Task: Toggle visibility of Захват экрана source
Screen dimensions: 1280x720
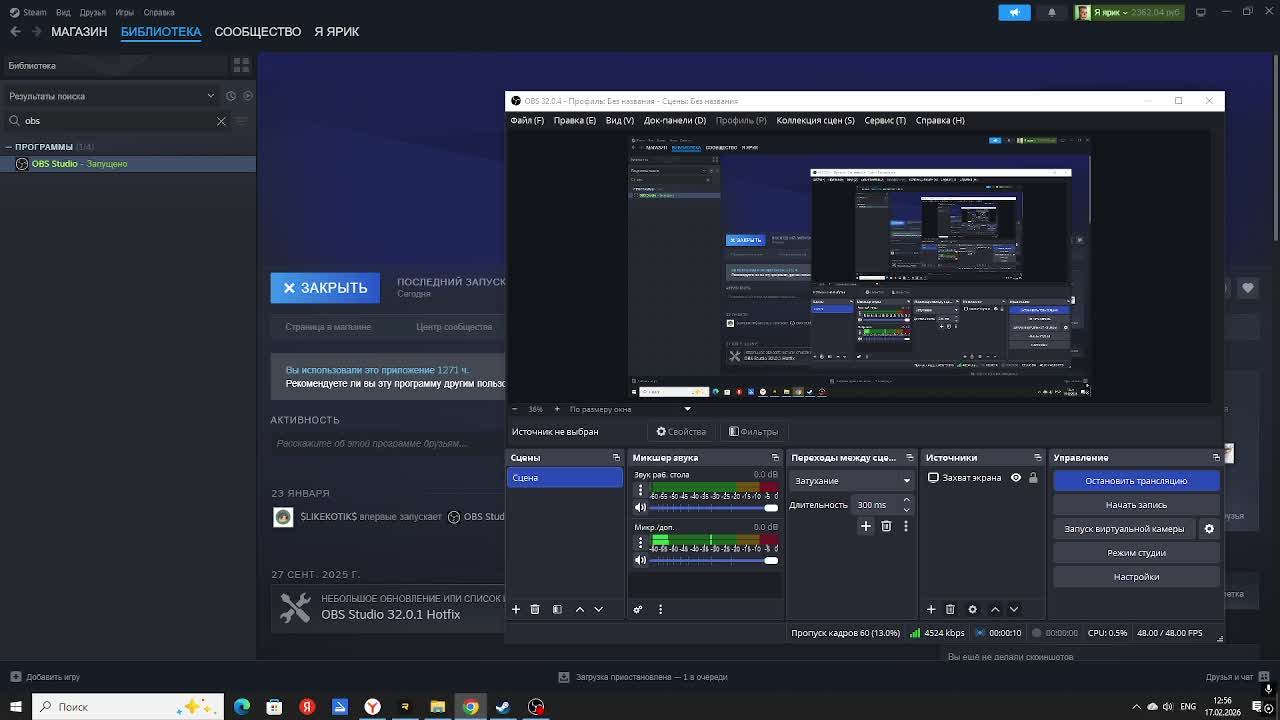Action: pos(1016,478)
